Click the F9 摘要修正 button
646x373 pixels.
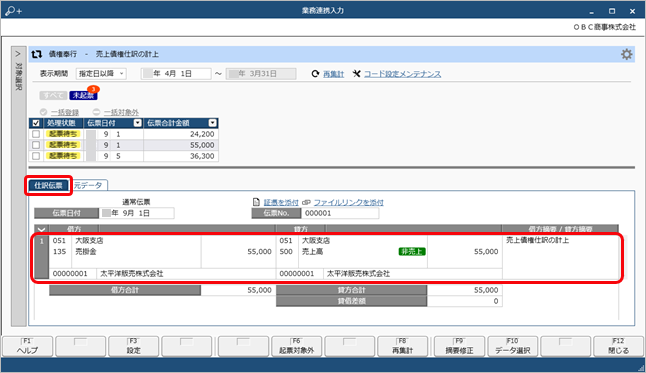pos(459,346)
